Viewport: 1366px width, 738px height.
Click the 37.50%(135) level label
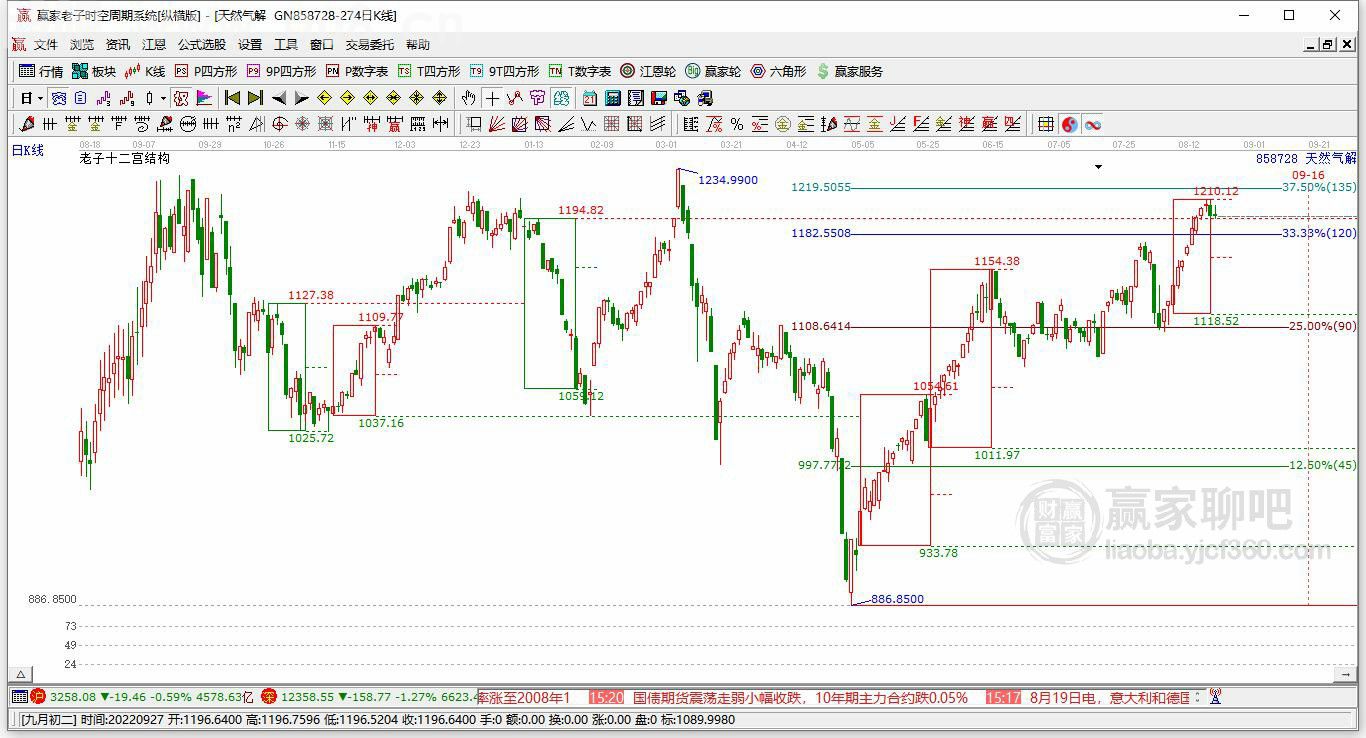click(x=1319, y=187)
